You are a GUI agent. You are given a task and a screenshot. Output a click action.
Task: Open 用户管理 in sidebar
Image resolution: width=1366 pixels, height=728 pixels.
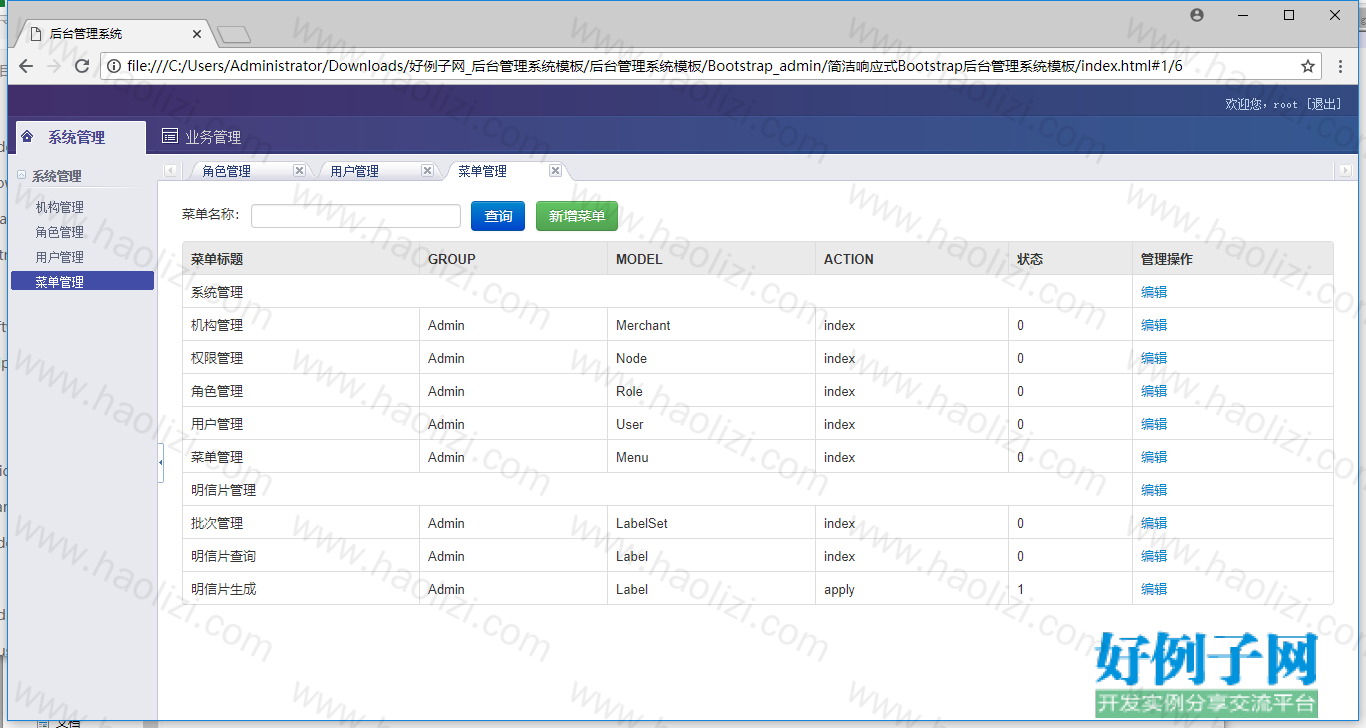point(60,257)
